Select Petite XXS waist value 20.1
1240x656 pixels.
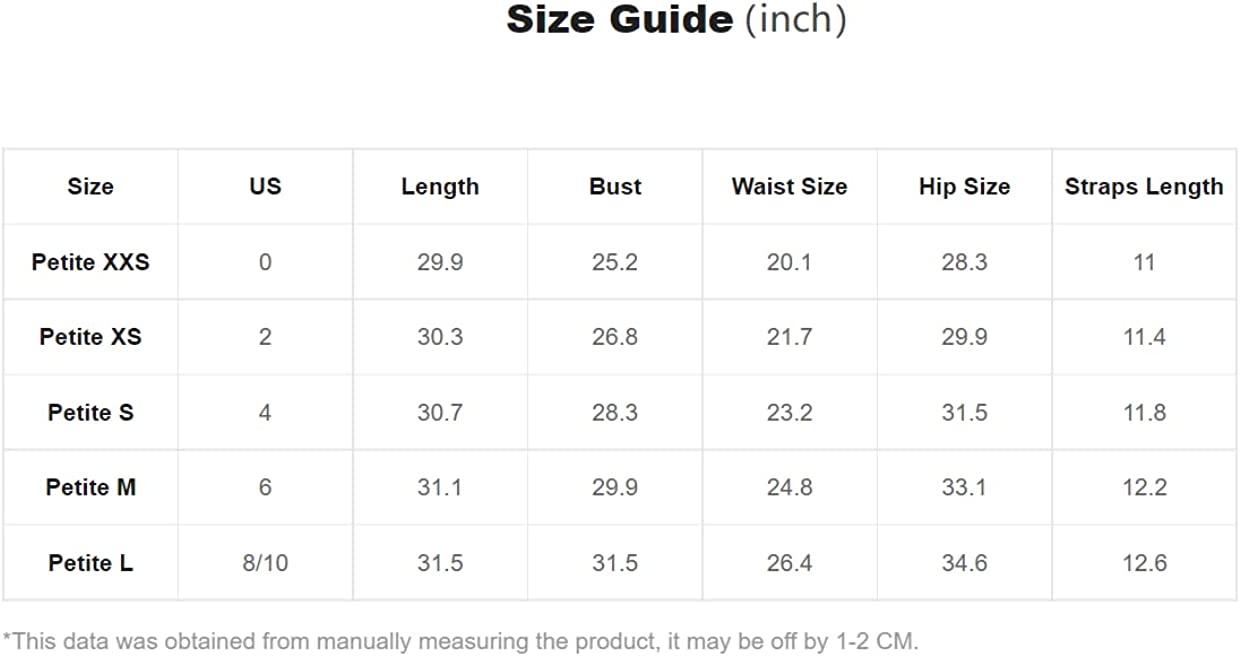(789, 262)
